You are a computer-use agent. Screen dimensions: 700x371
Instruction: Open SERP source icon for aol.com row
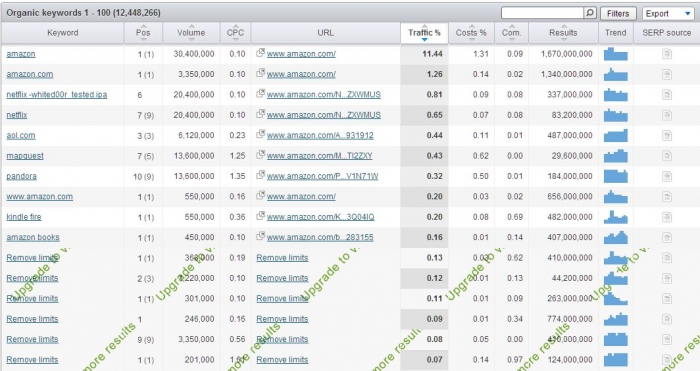pos(667,136)
